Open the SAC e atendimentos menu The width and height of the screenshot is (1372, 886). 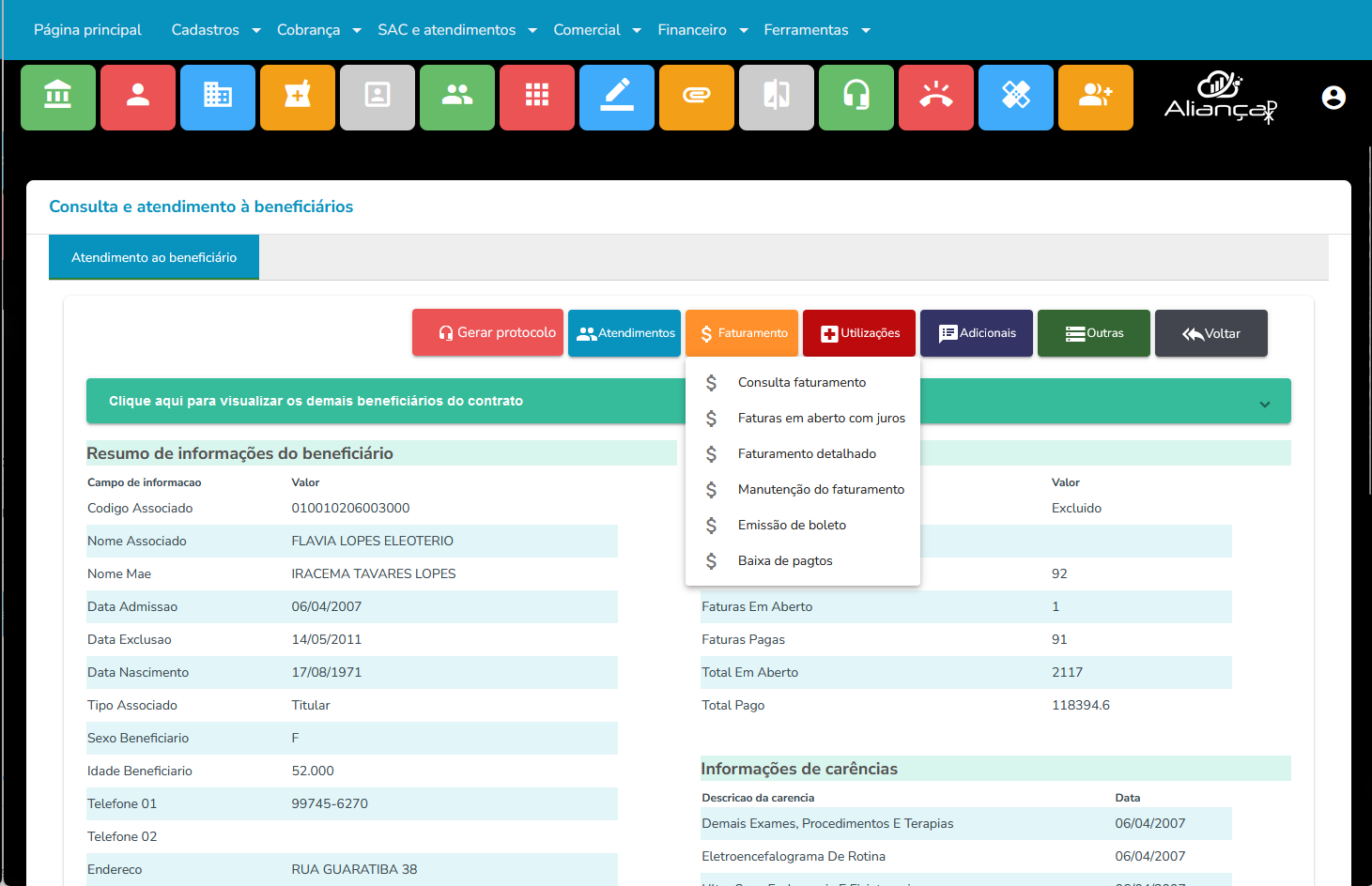click(457, 30)
